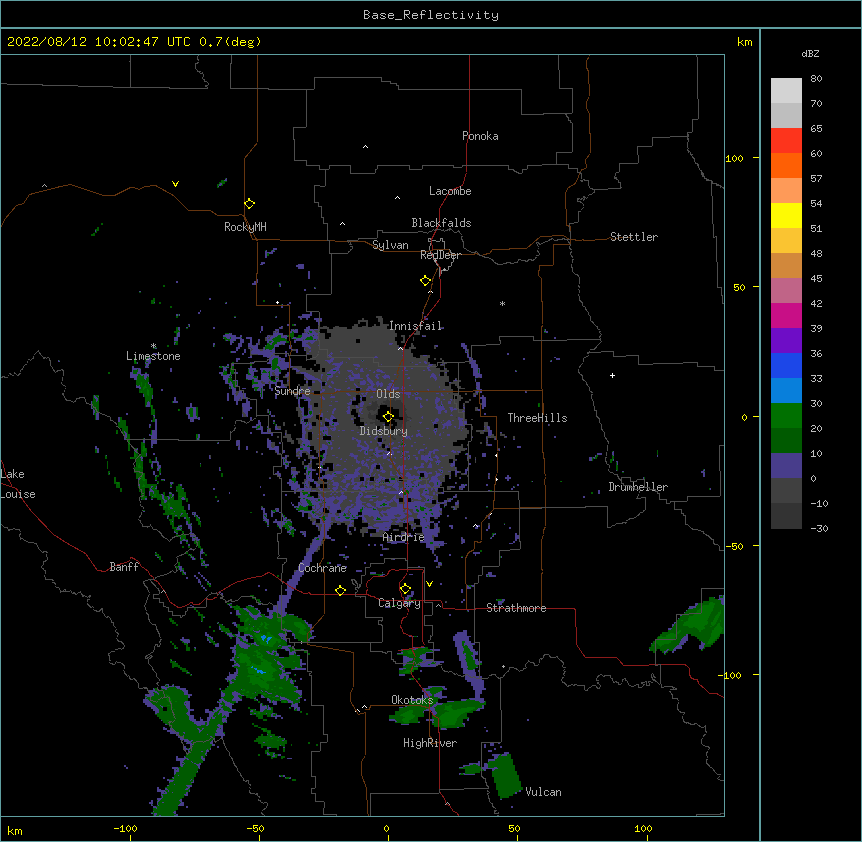Click the white plus marker north of Drumheller

click(x=612, y=375)
